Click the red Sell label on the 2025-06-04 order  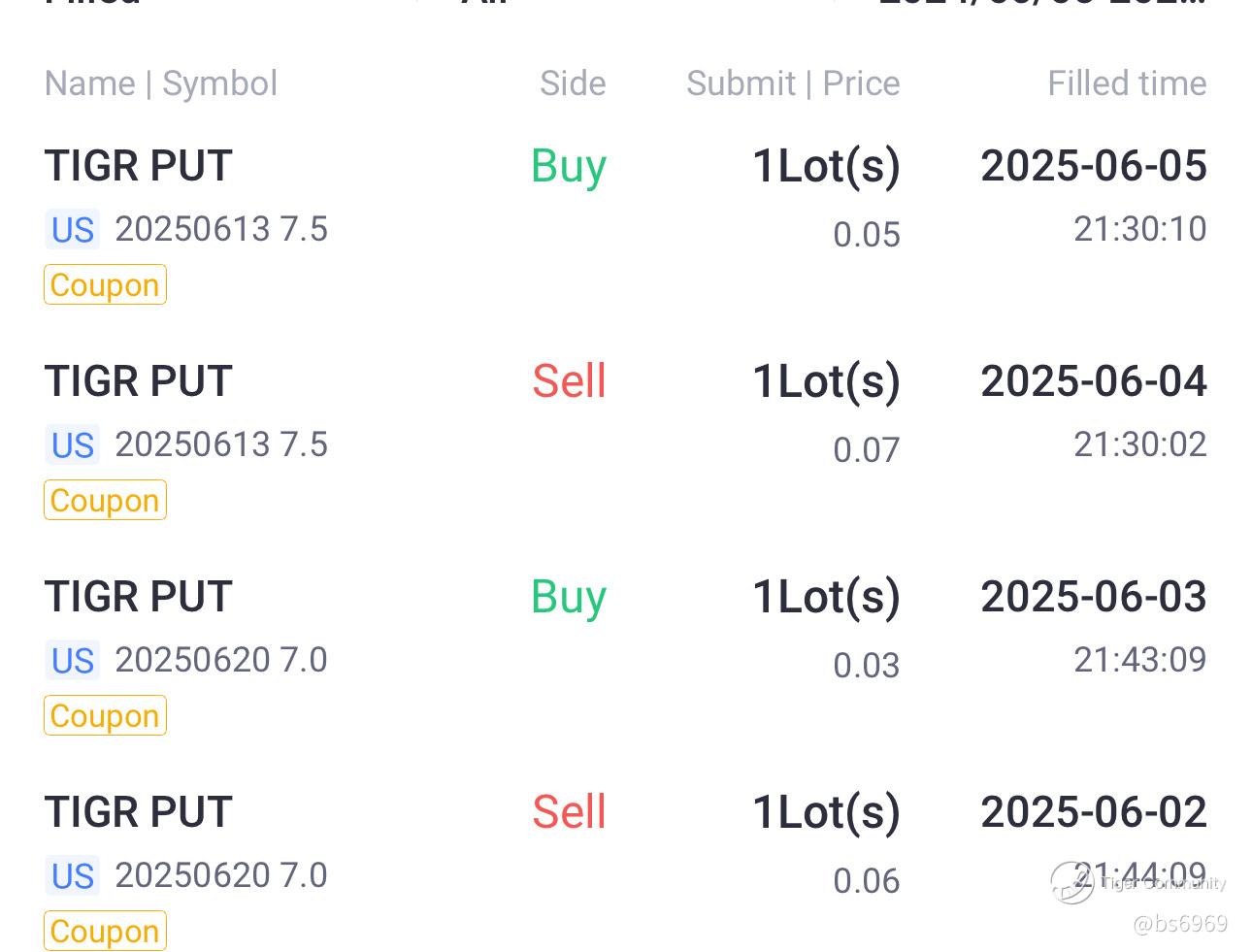click(x=569, y=380)
